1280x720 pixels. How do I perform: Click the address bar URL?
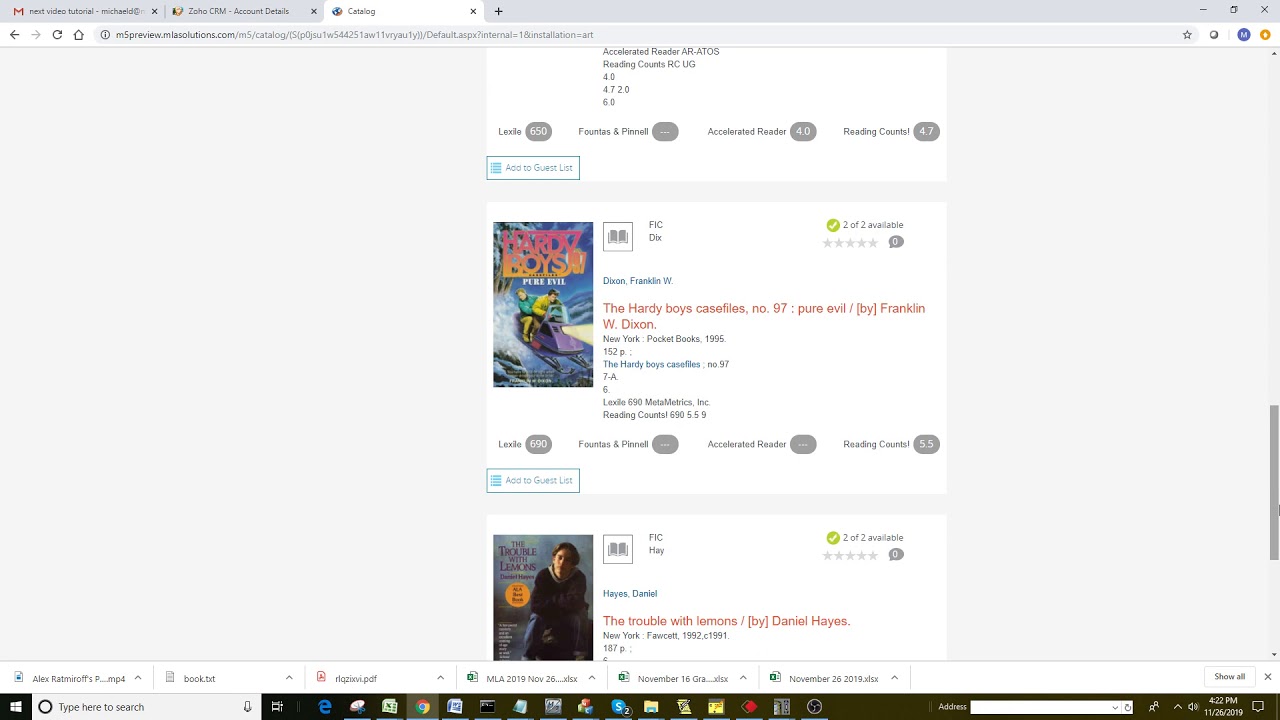(x=354, y=34)
